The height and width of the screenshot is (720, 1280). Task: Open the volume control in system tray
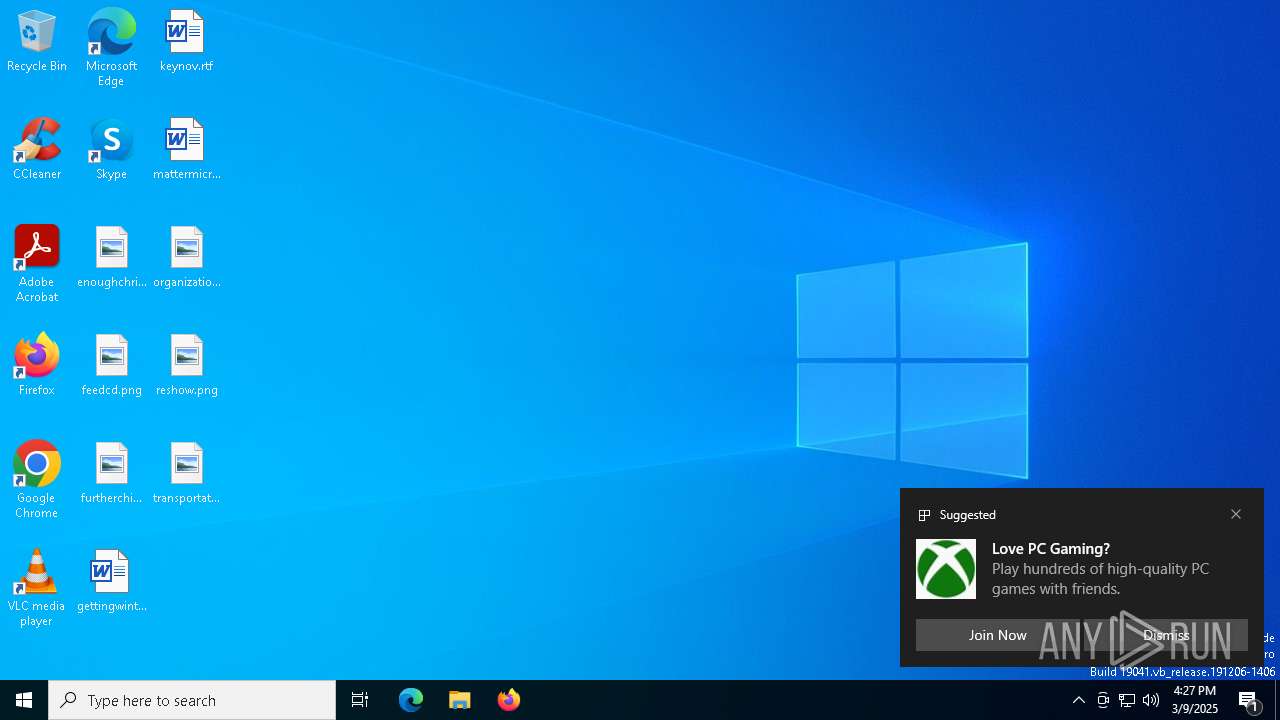pos(1151,700)
